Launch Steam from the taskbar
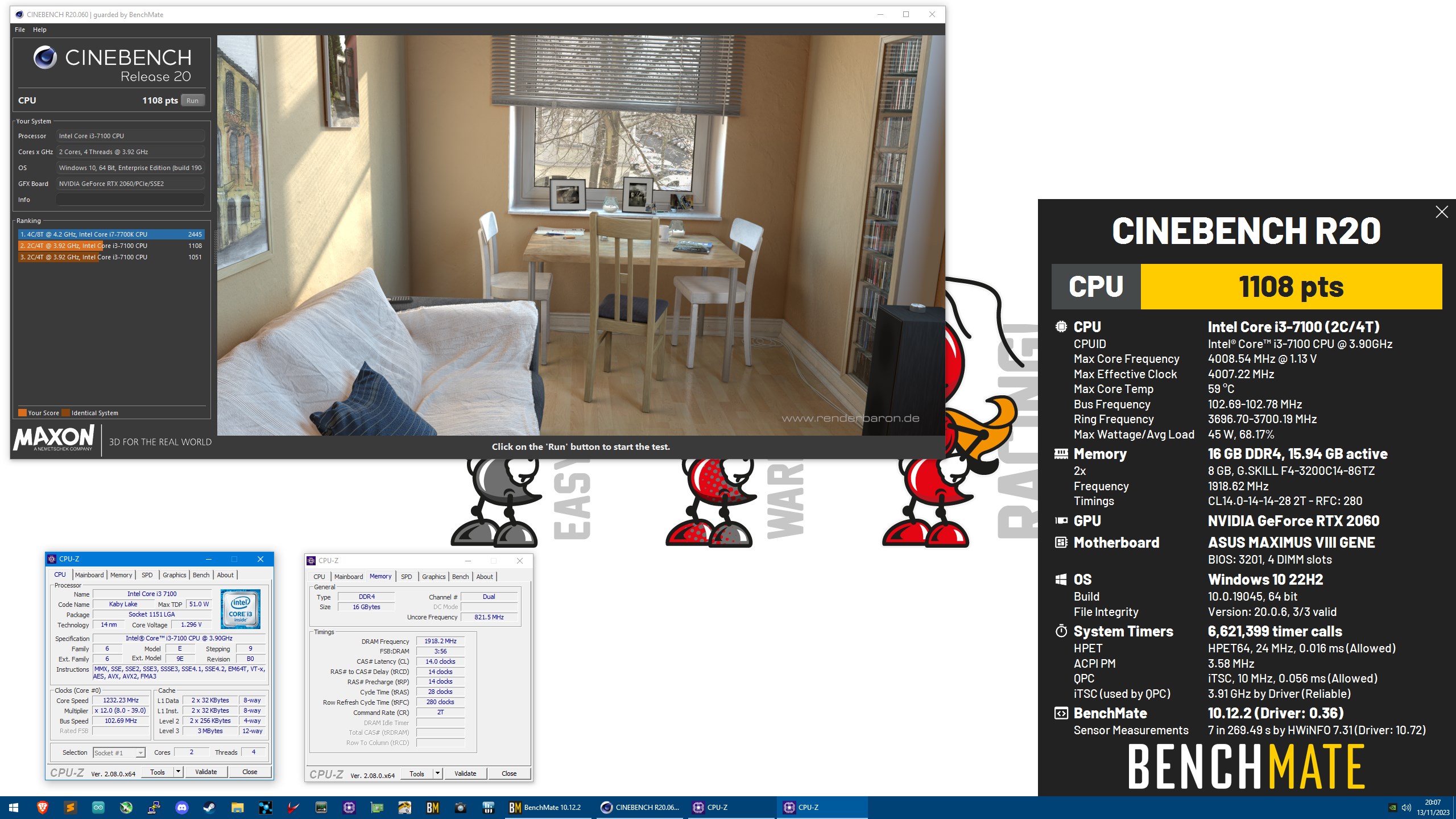The height and width of the screenshot is (819, 1456). [209, 808]
